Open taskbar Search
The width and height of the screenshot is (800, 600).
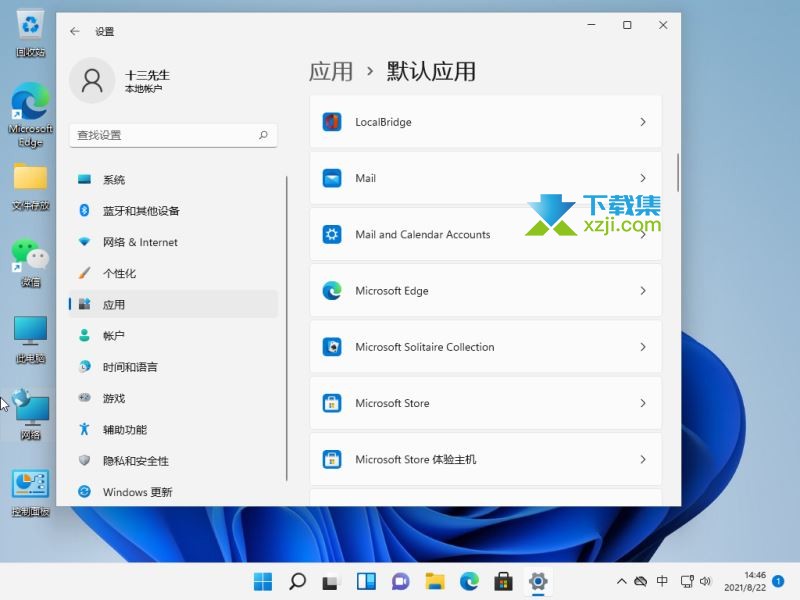297,581
